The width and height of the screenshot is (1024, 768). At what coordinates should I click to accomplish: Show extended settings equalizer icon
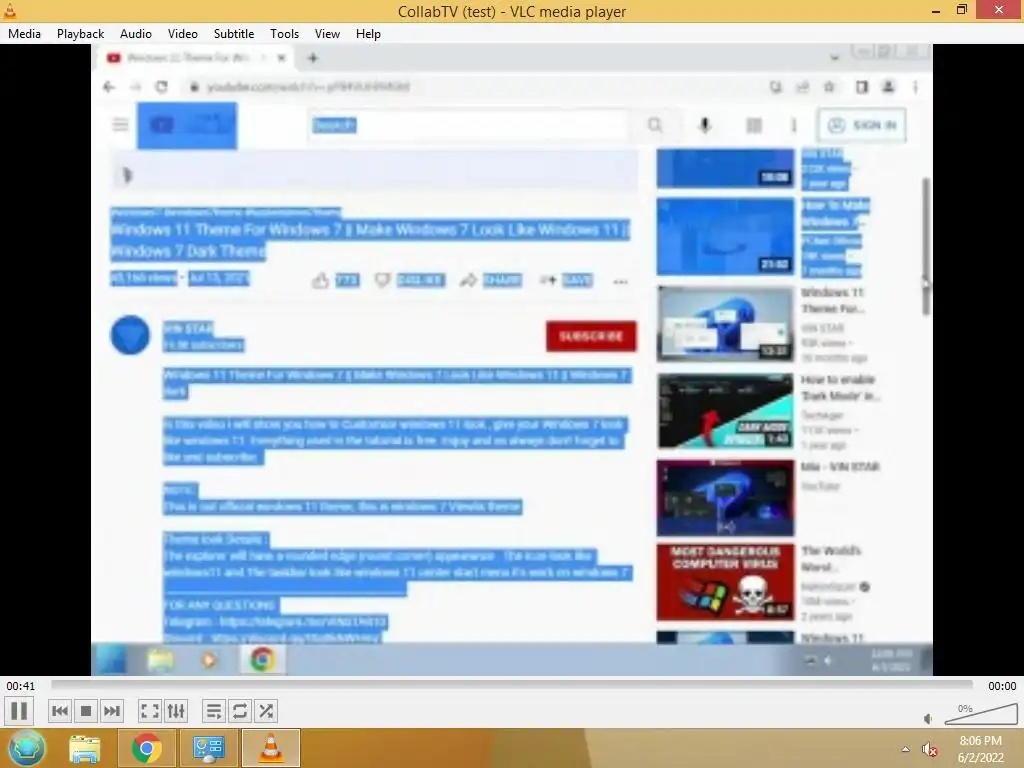click(176, 711)
